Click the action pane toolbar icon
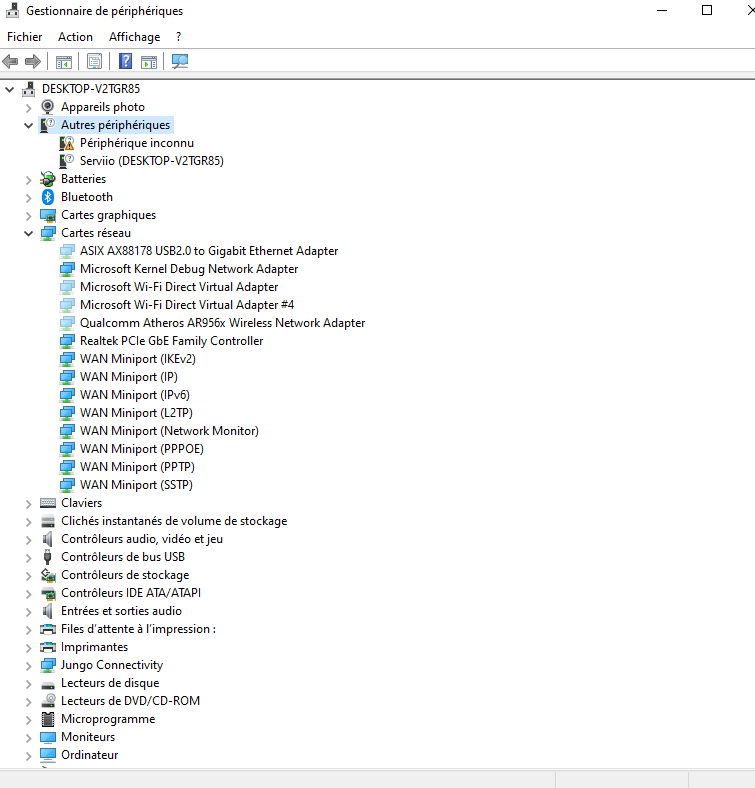Screen dimensions: 755x788 (149, 62)
